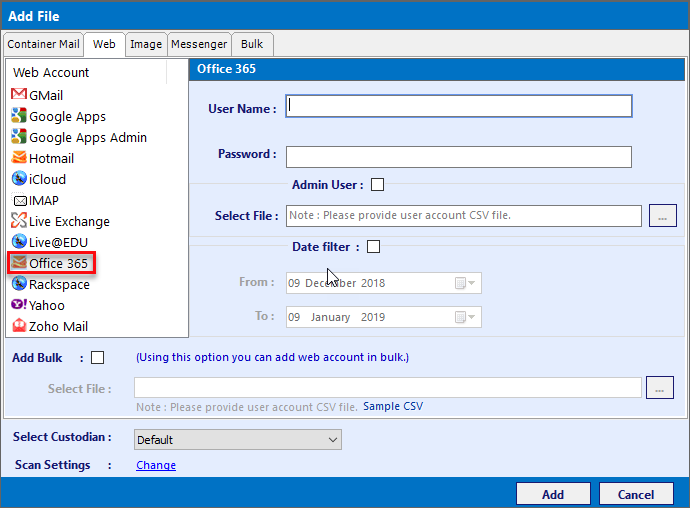Switch to the Web tab
The height and width of the screenshot is (508, 690).
(x=104, y=44)
